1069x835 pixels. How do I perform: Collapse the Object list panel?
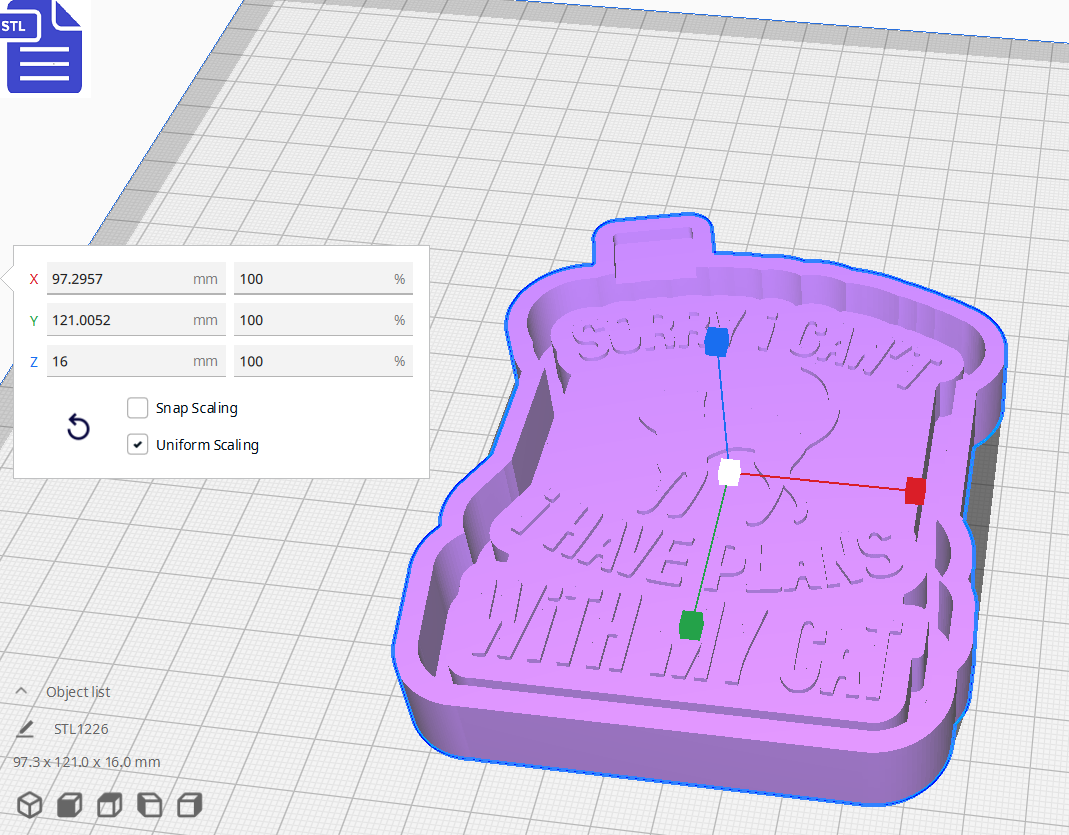[22, 690]
